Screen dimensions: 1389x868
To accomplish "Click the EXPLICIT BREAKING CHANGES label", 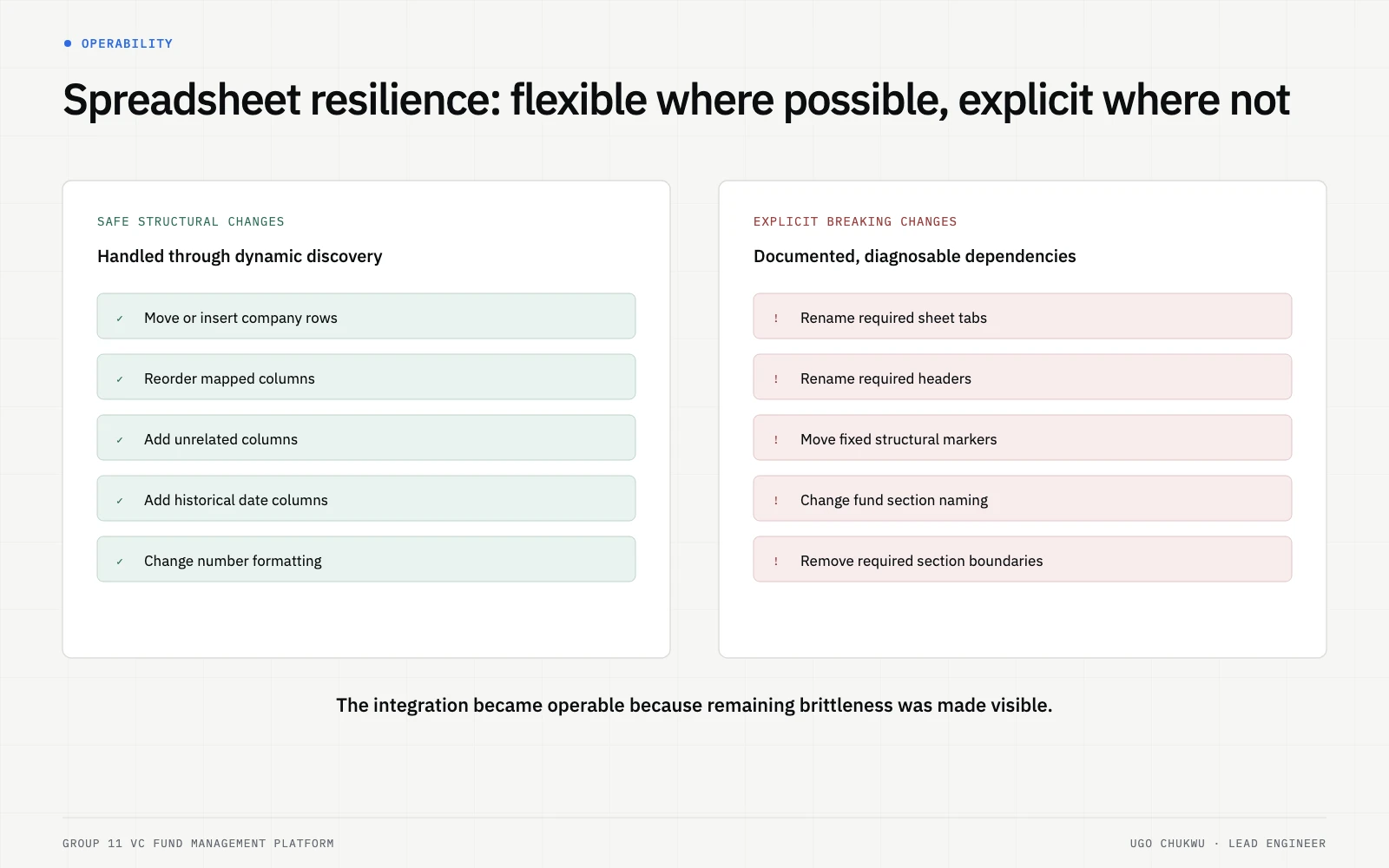I will 855,221.
